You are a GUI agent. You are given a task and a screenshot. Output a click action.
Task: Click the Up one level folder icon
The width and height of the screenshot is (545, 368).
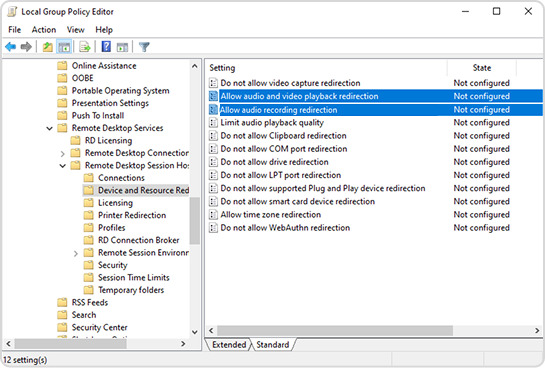pyautogui.click(x=48, y=47)
